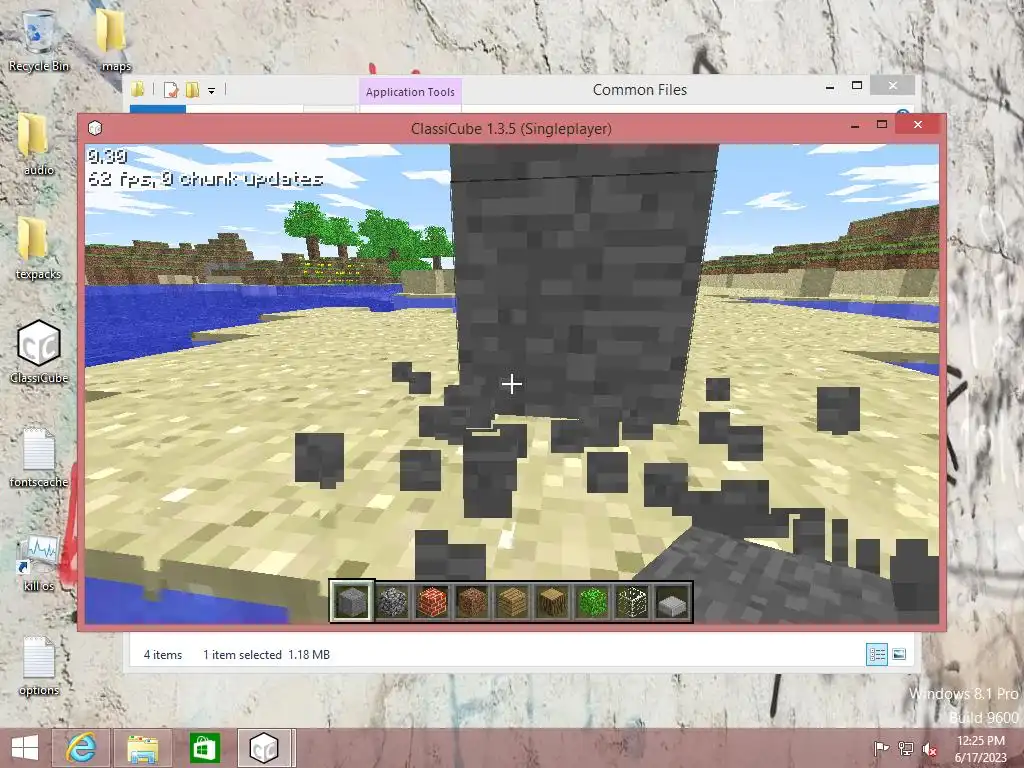Select the ClassiCube desktop shortcut

coord(39,351)
